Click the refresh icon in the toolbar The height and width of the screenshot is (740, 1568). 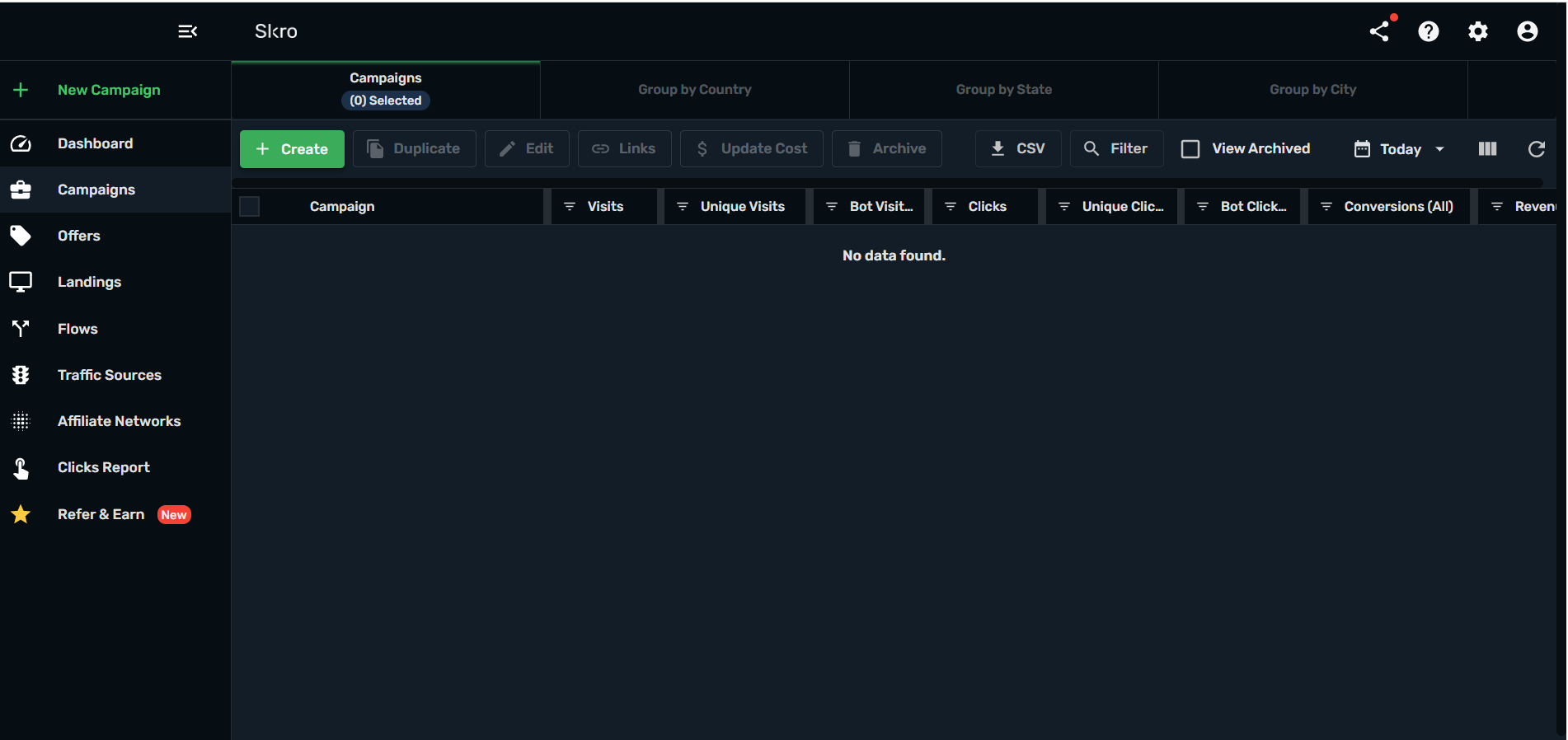(x=1536, y=149)
